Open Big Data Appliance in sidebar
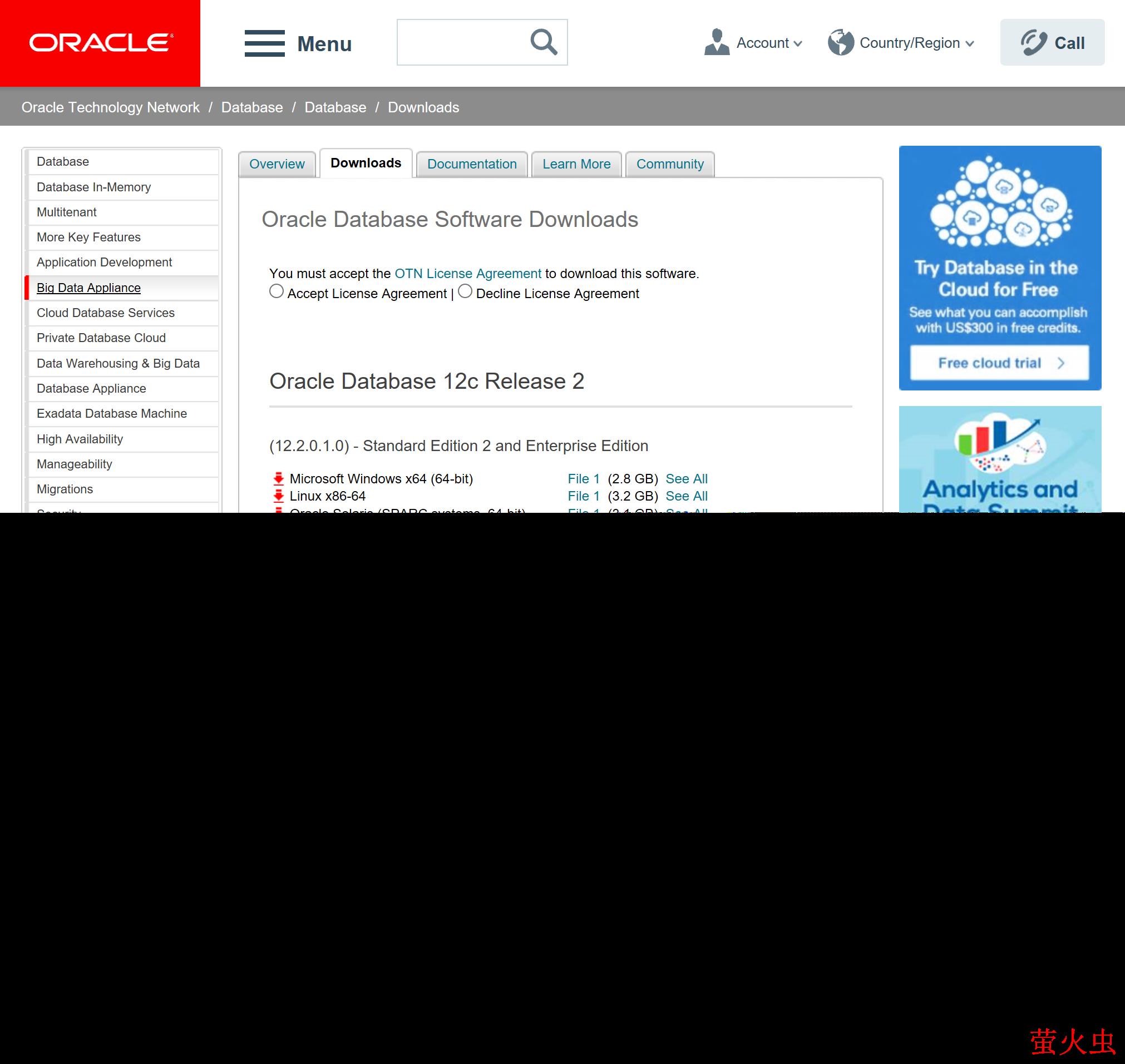This screenshot has height=1064, width=1125. pos(88,288)
